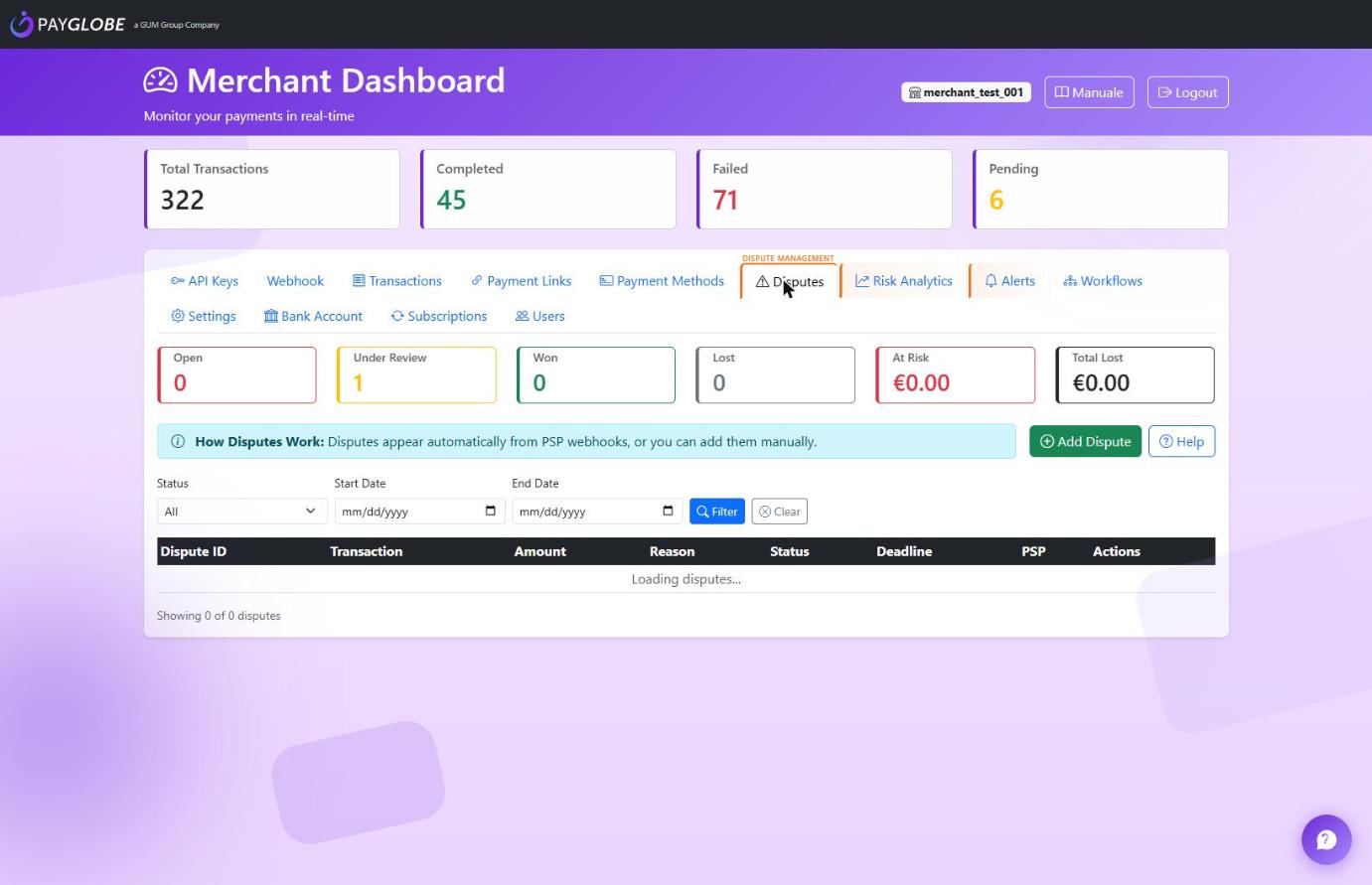Apply filters with the Filter button
This screenshot has width=1372, height=885.
(717, 512)
